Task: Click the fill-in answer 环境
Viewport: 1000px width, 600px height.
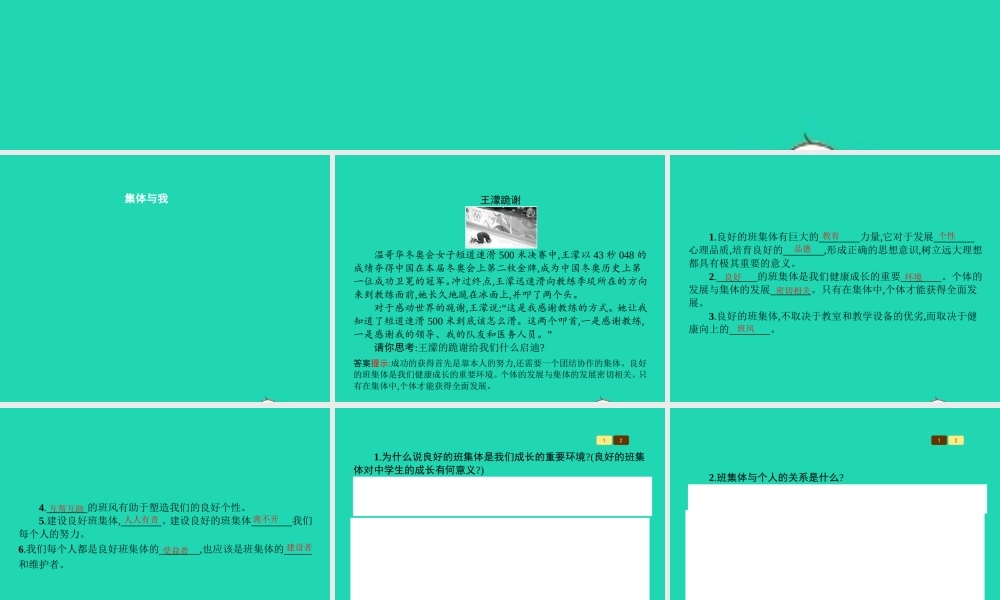Action: [x=913, y=277]
